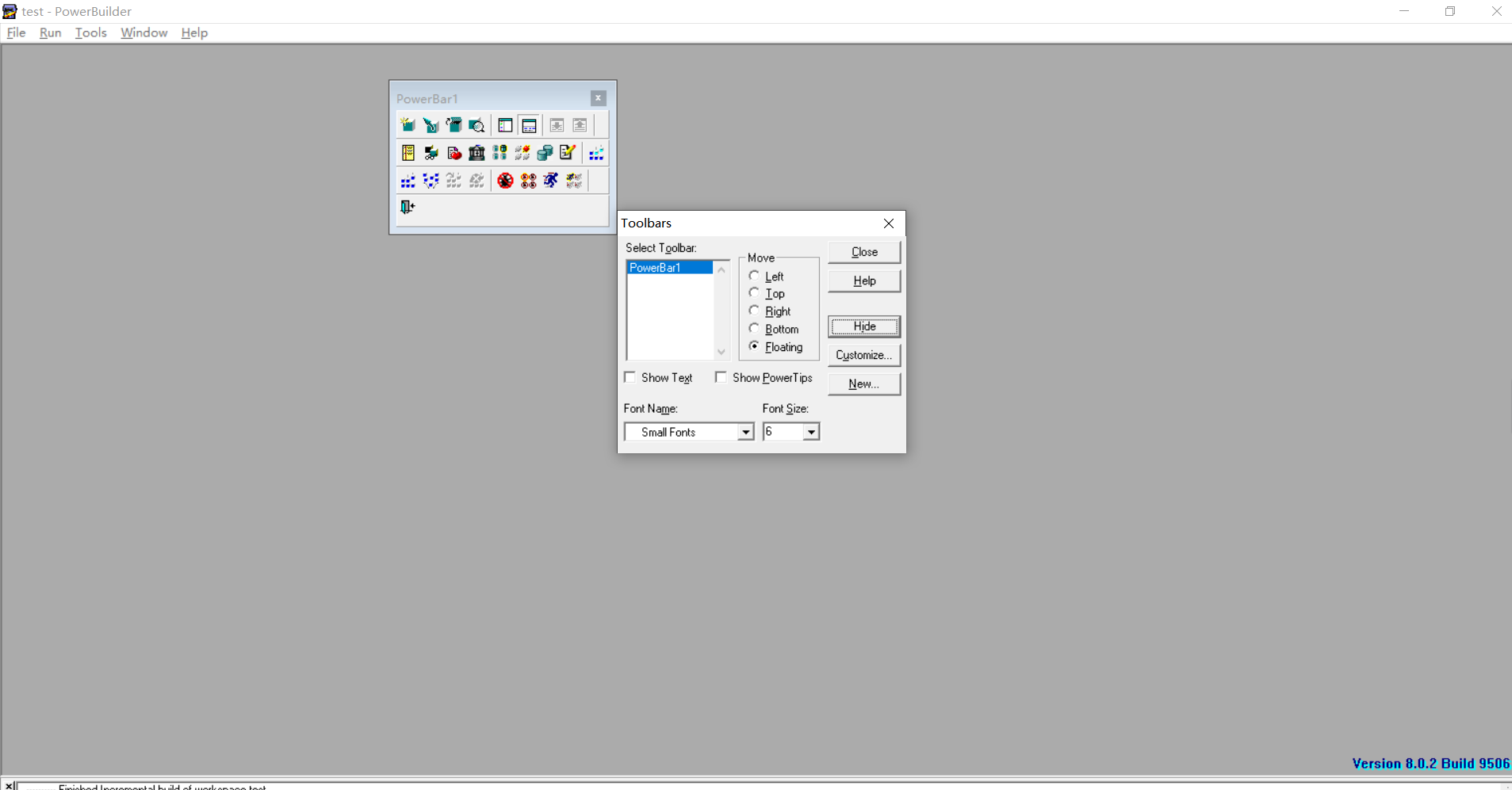Select the Right move radio button

754,311
